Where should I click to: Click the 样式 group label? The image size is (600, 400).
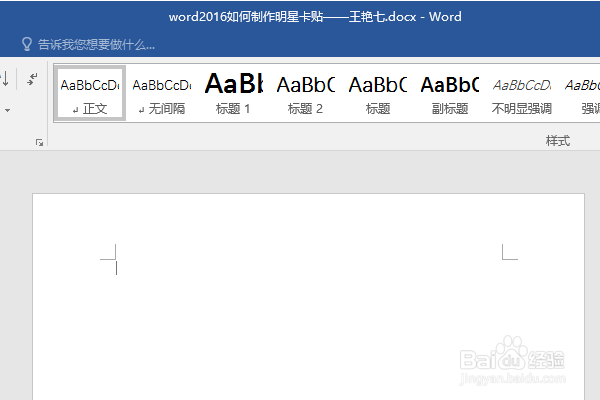[x=558, y=141]
